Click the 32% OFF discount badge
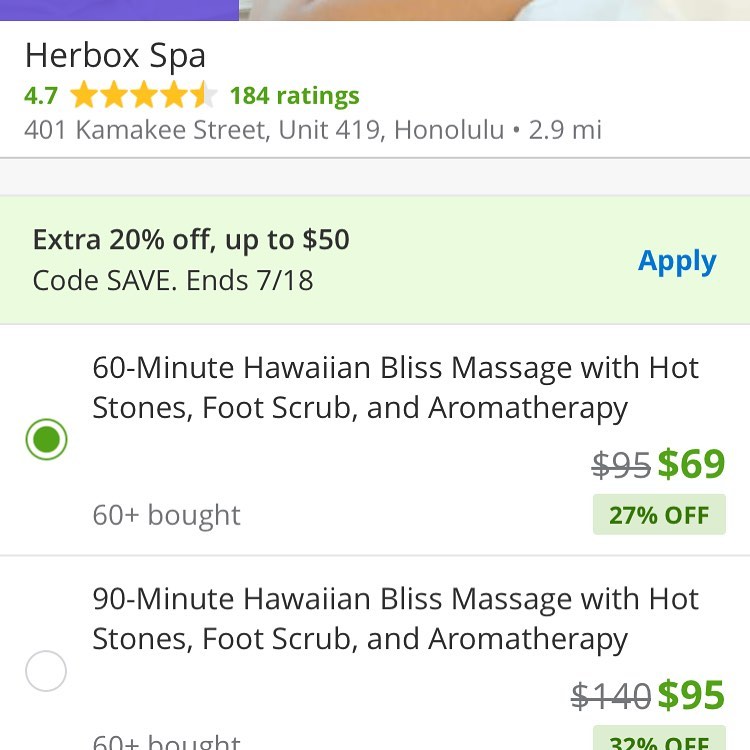 659,741
